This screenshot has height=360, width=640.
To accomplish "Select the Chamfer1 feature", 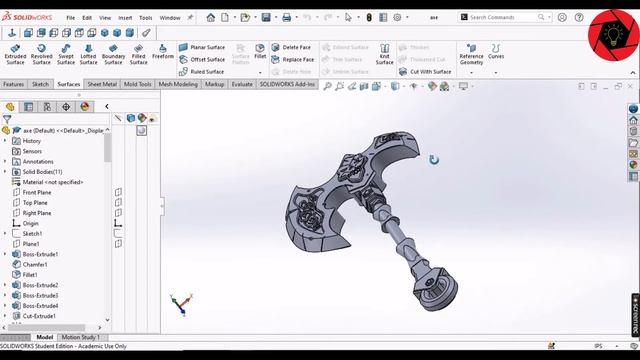I will click(30, 264).
